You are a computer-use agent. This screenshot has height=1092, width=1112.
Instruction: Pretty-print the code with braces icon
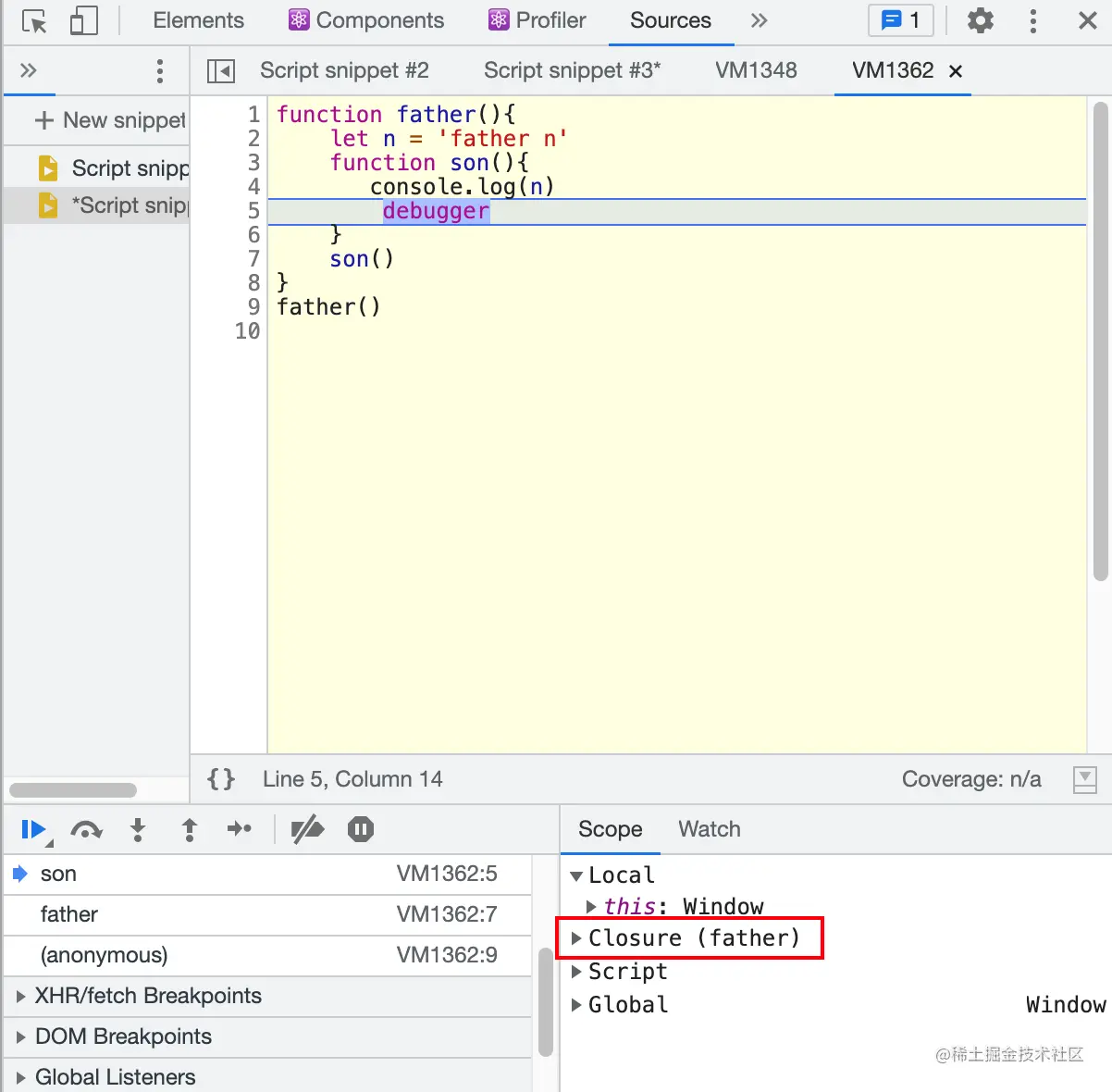point(221,779)
